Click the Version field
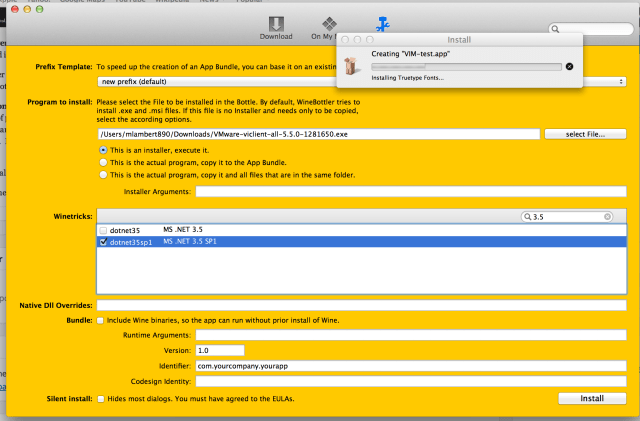 [x=220, y=350]
